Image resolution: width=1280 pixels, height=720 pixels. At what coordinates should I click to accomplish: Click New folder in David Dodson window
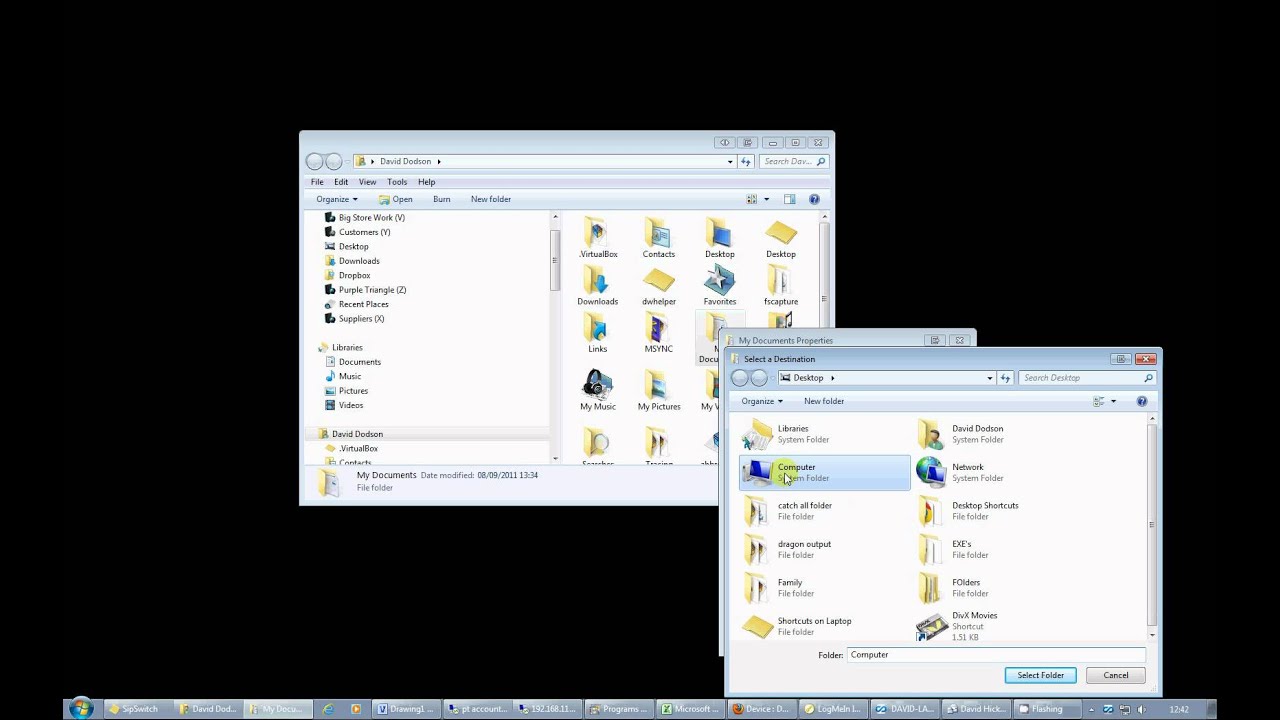491,199
